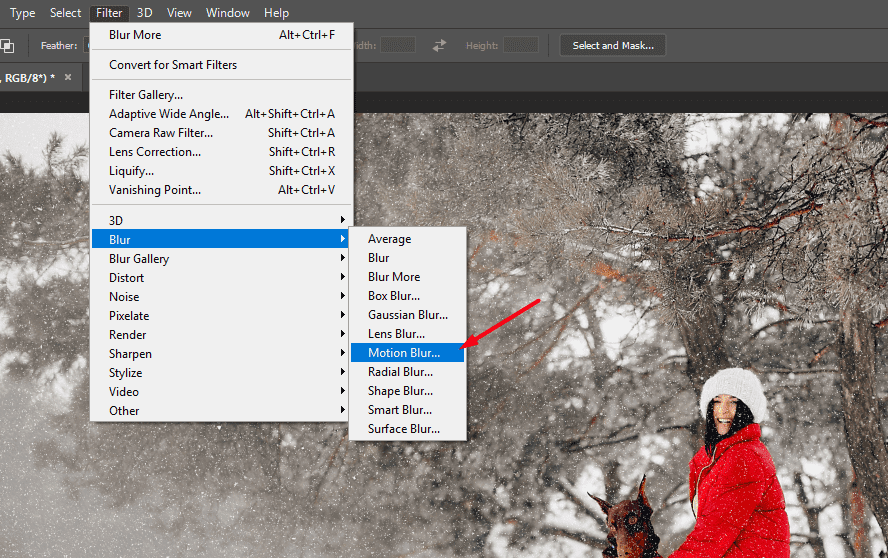This screenshot has width=888, height=558.
Task: Choose Blur More in Blur submenu
Action: click(408, 277)
